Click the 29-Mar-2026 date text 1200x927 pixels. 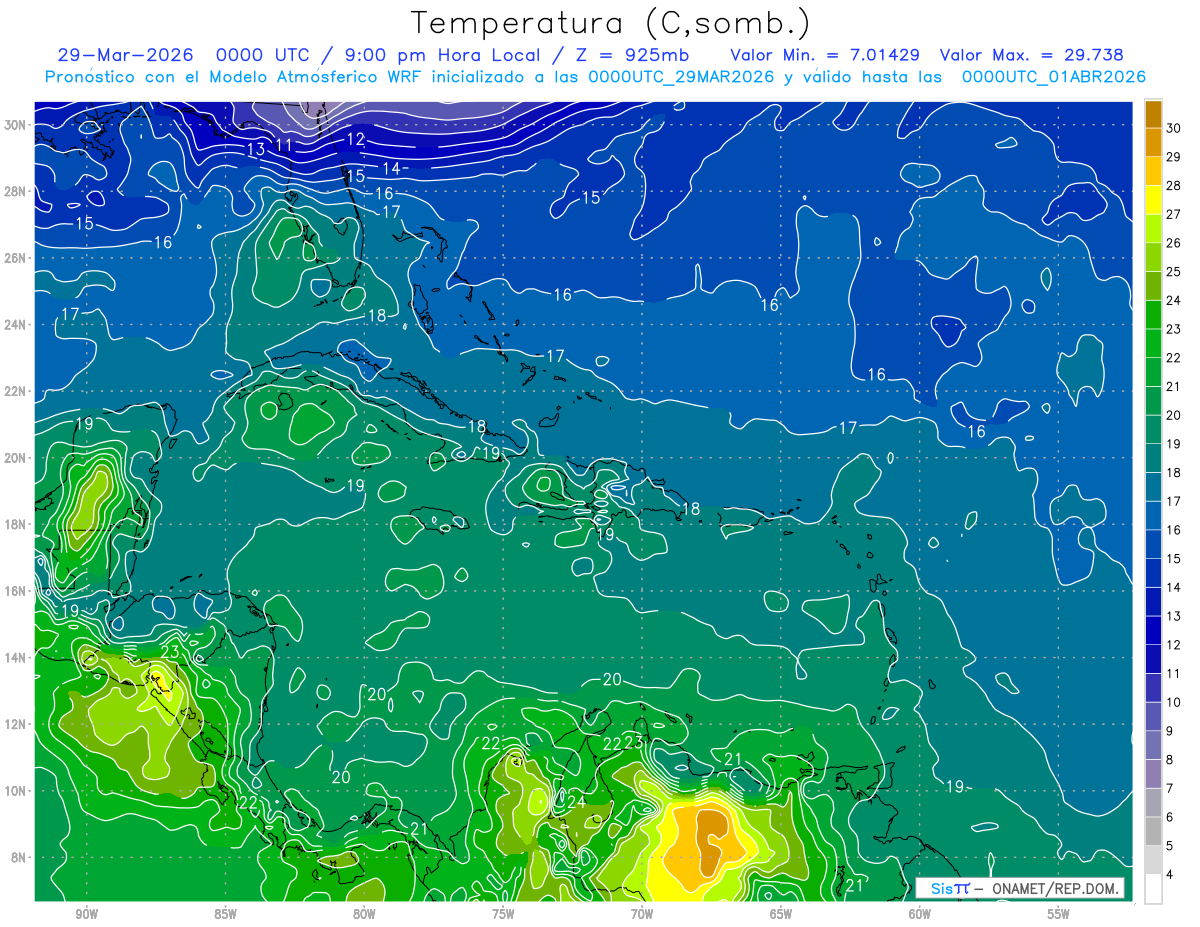pos(126,55)
